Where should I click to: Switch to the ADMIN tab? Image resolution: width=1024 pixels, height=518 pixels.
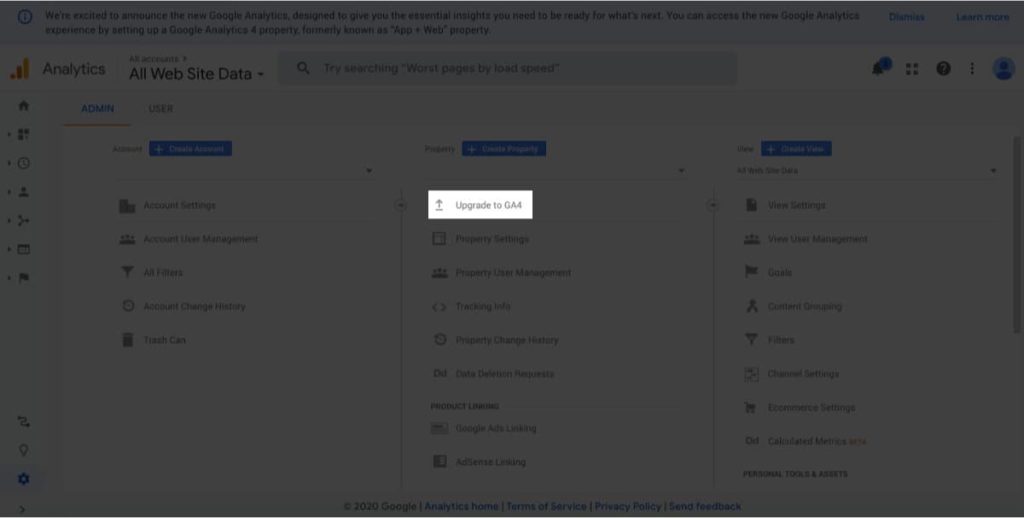click(x=97, y=108)
